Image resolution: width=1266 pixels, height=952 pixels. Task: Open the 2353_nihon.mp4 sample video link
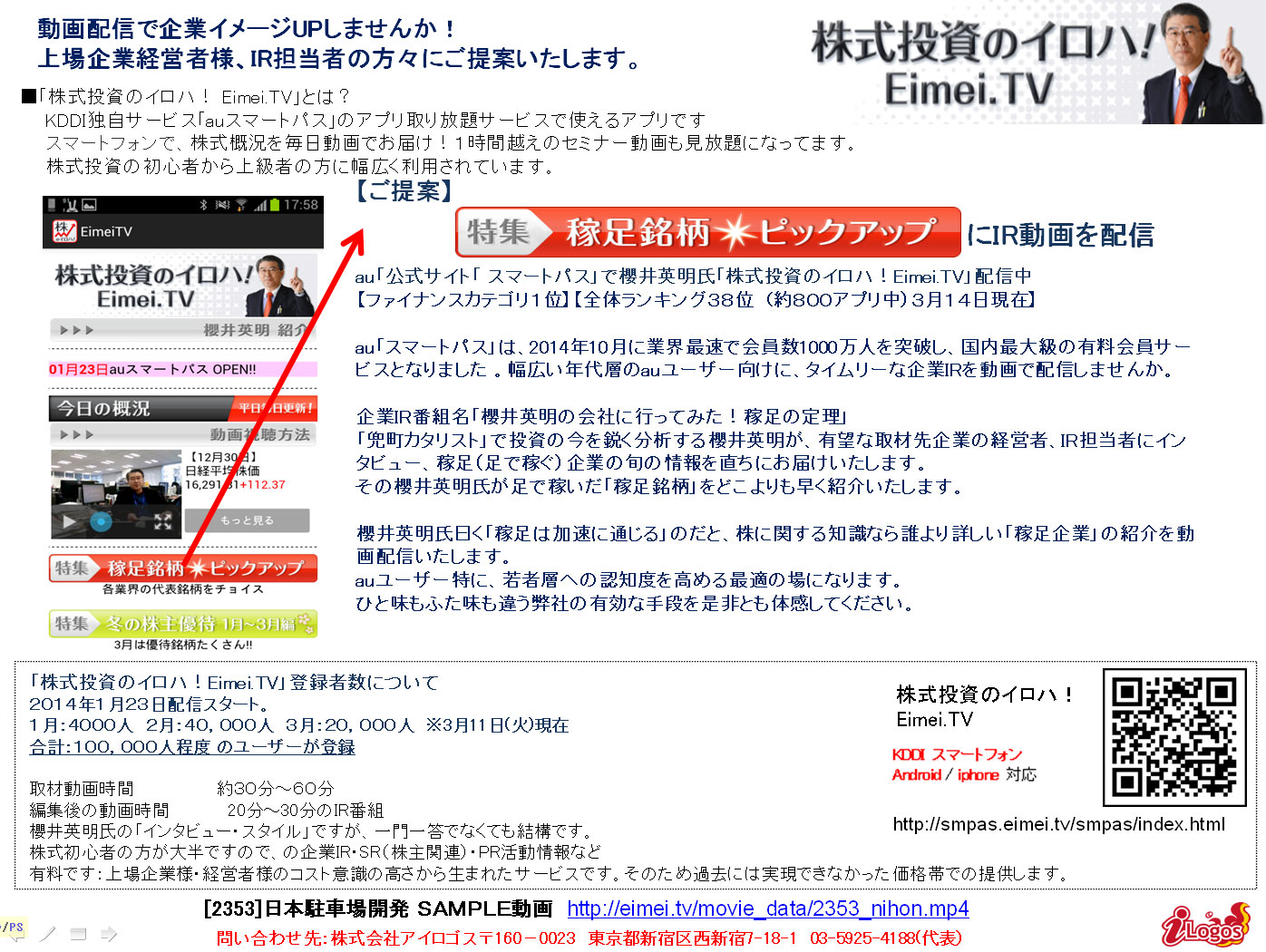click(768, 908)
